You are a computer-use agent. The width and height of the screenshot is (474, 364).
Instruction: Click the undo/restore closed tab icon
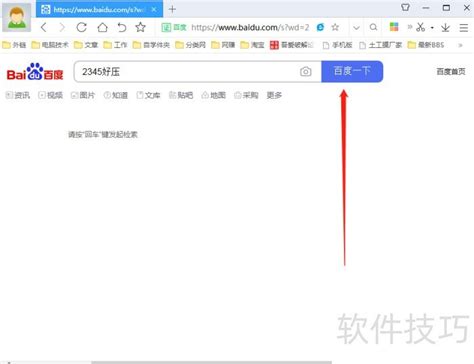(x=122, y=27)
